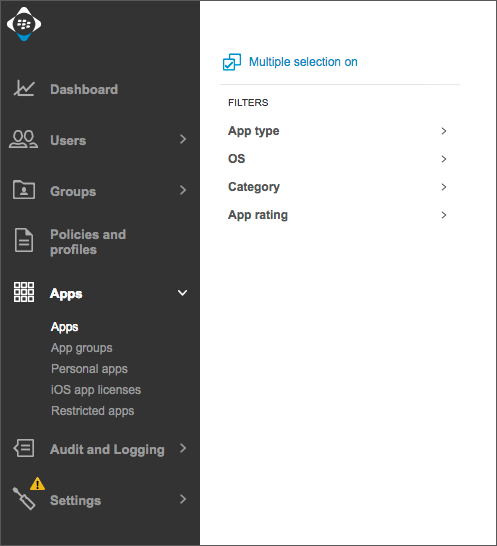Select the Audit and Logging icon

pyautogui.click(x=24, y=448)
